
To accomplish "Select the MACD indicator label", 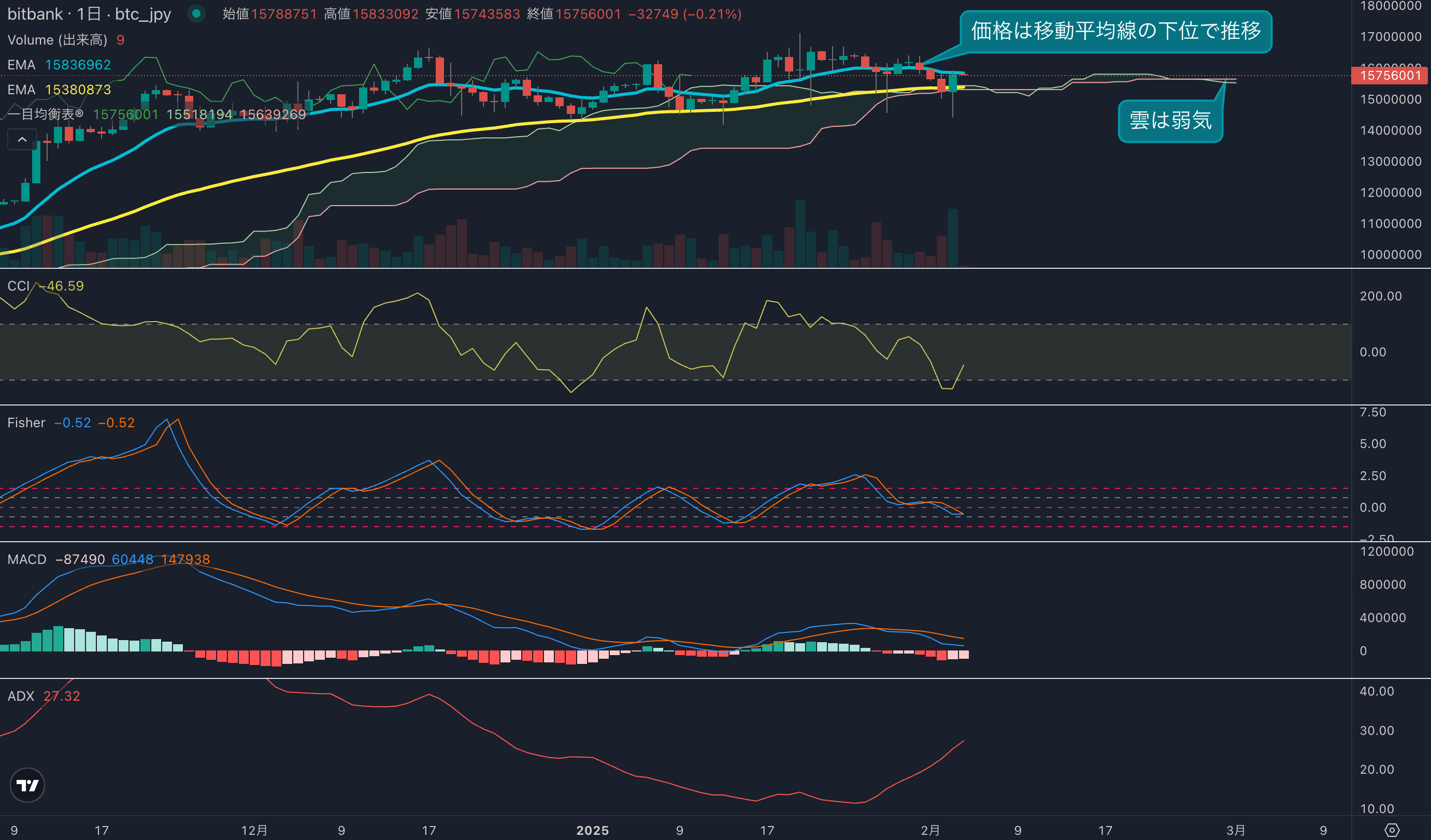I will point(27,560).
